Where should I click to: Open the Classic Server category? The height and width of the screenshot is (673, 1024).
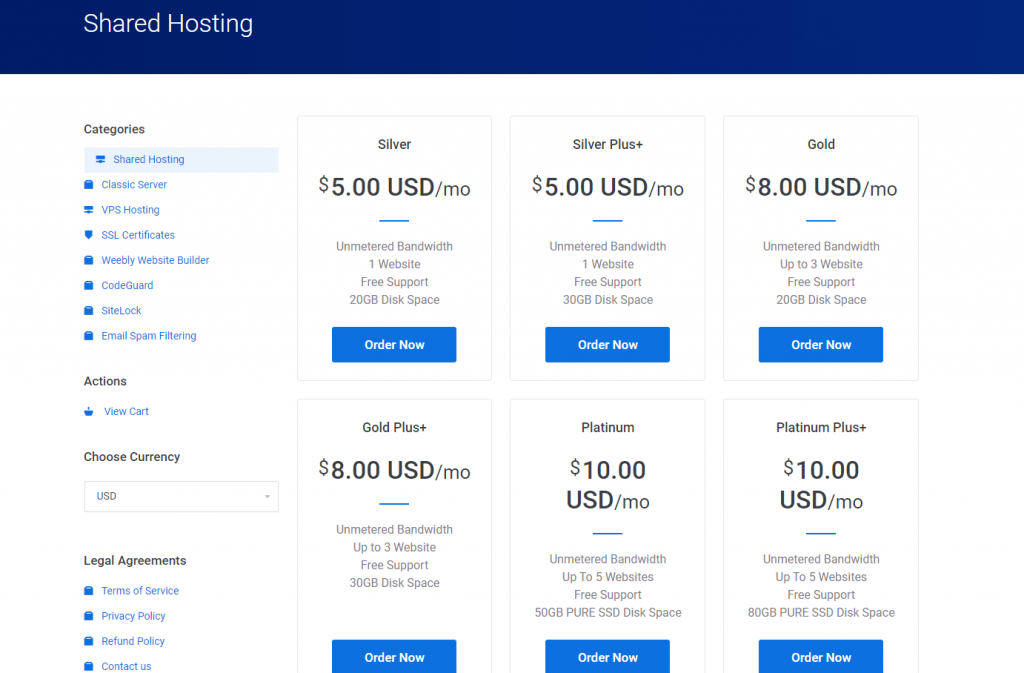point(134,185)
